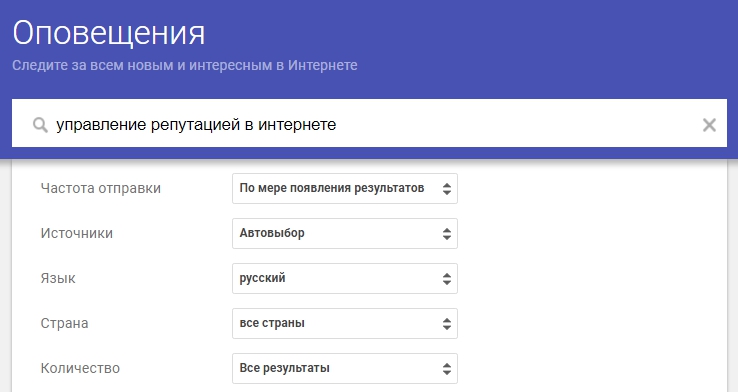Click the subtitle Следите за всем новым

pos(184,65)
